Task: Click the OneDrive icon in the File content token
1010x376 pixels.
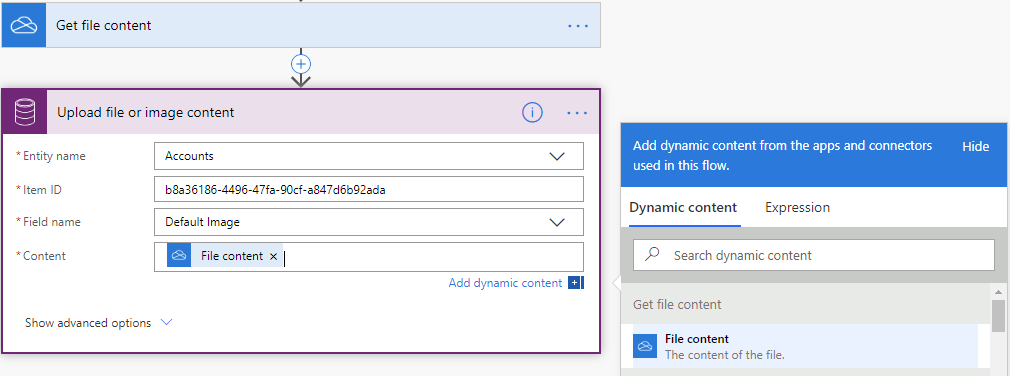Action: pos(179,256)
